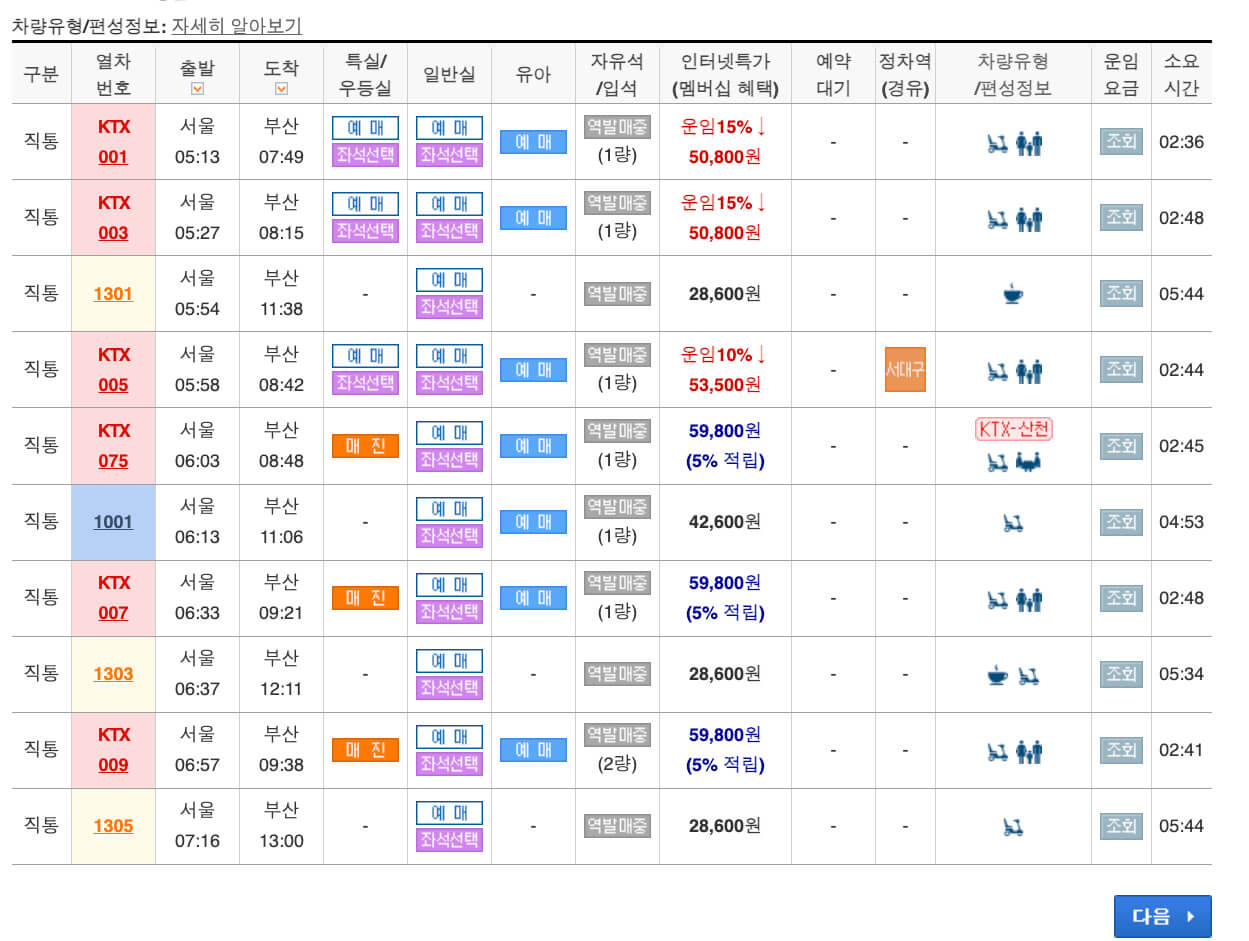Click wheelchair icon in KTX 075 row
1249x941 pixels.
pos(997,461)
